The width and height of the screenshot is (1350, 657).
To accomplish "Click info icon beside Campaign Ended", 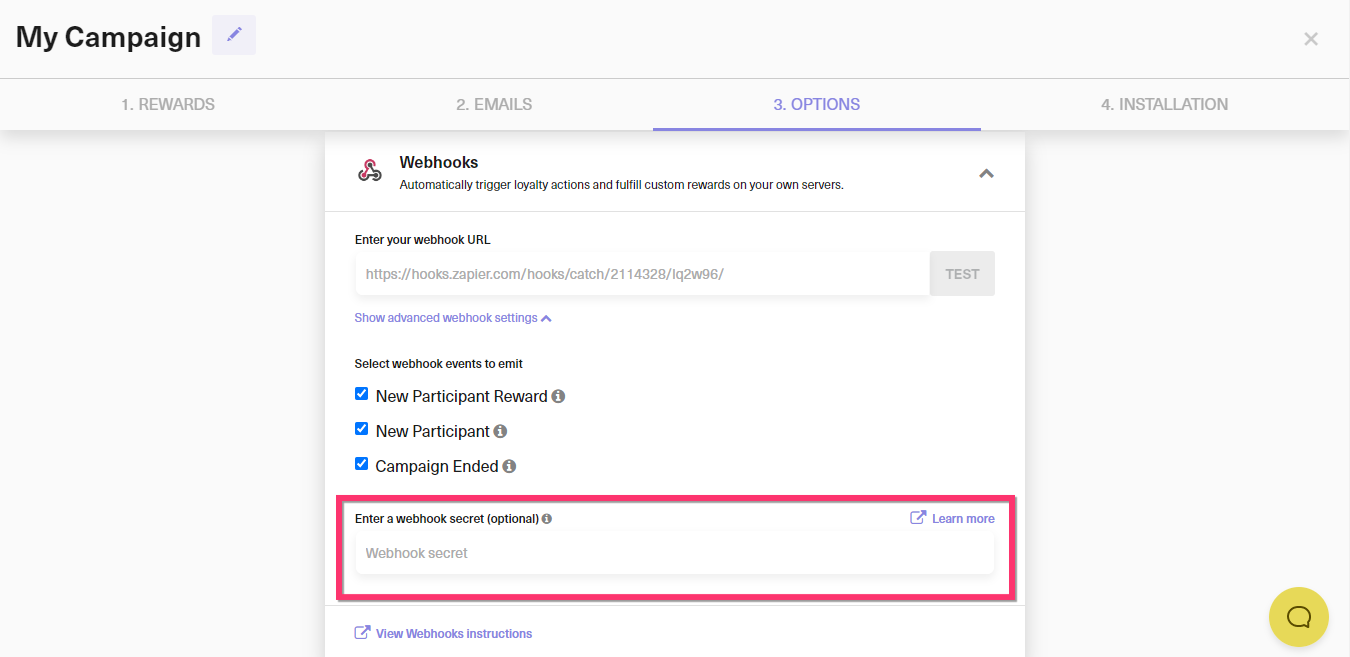I will pyautogui.click(x=509, y=466).
